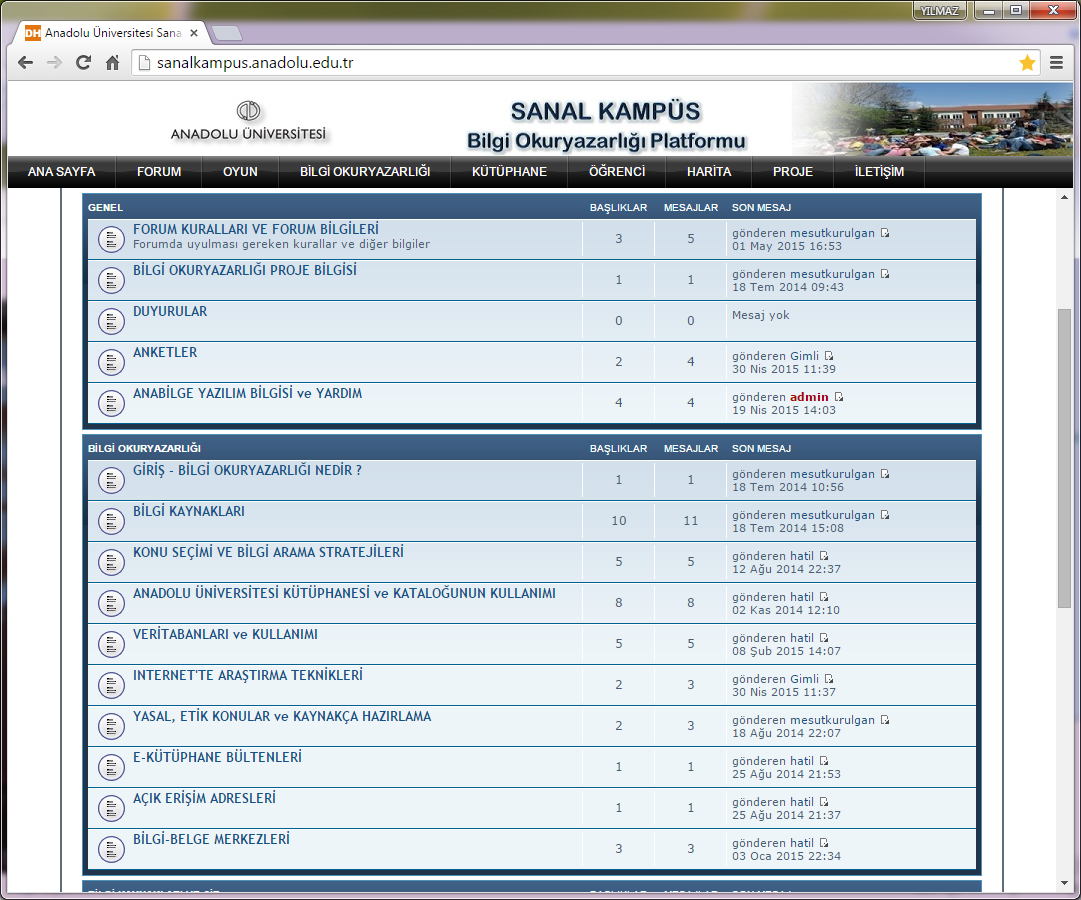Click the forum icon beside DUYURULAR
The image size is (1081, 900).
[x=110, y=321]
